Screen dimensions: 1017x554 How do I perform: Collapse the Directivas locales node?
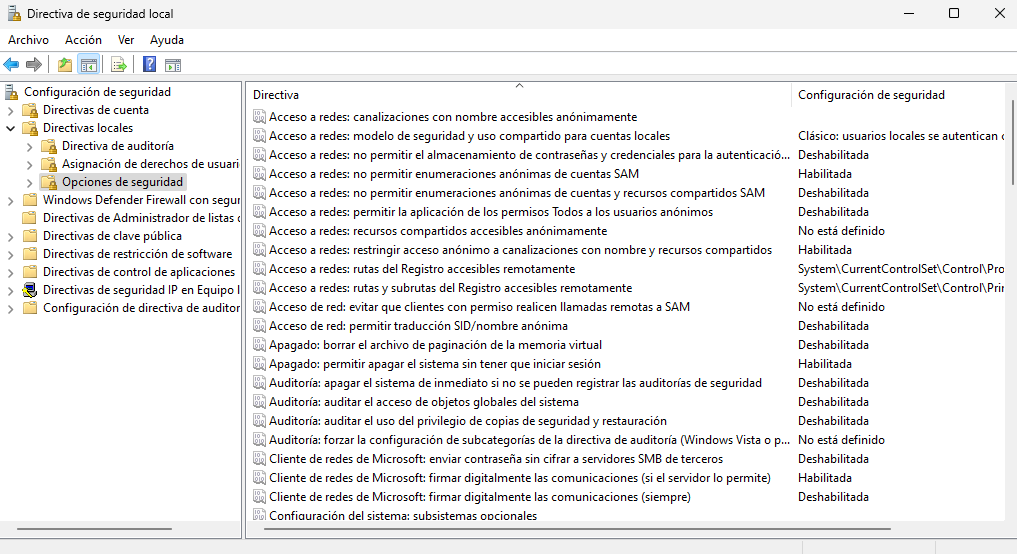[x=11, y=128]
